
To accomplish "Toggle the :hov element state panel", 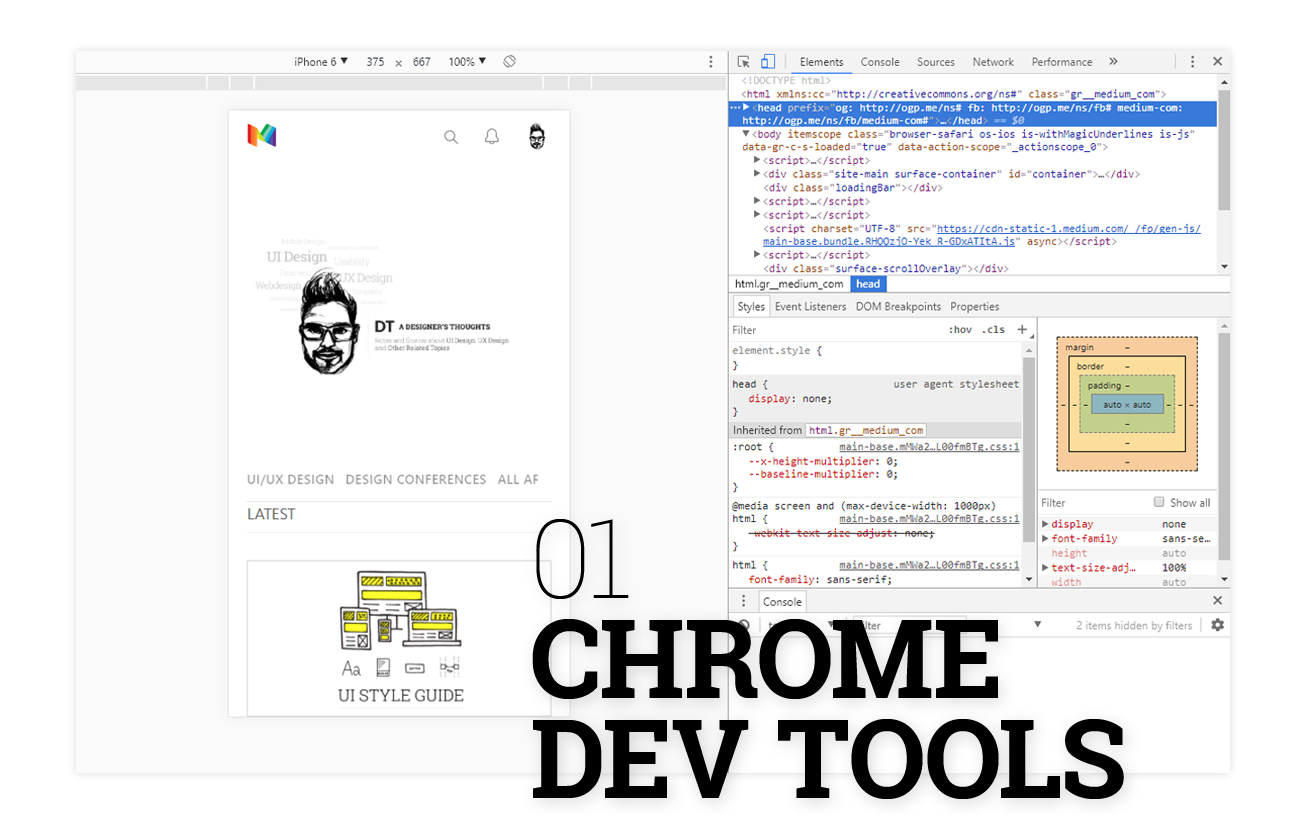I will click(x=960, y=330).
